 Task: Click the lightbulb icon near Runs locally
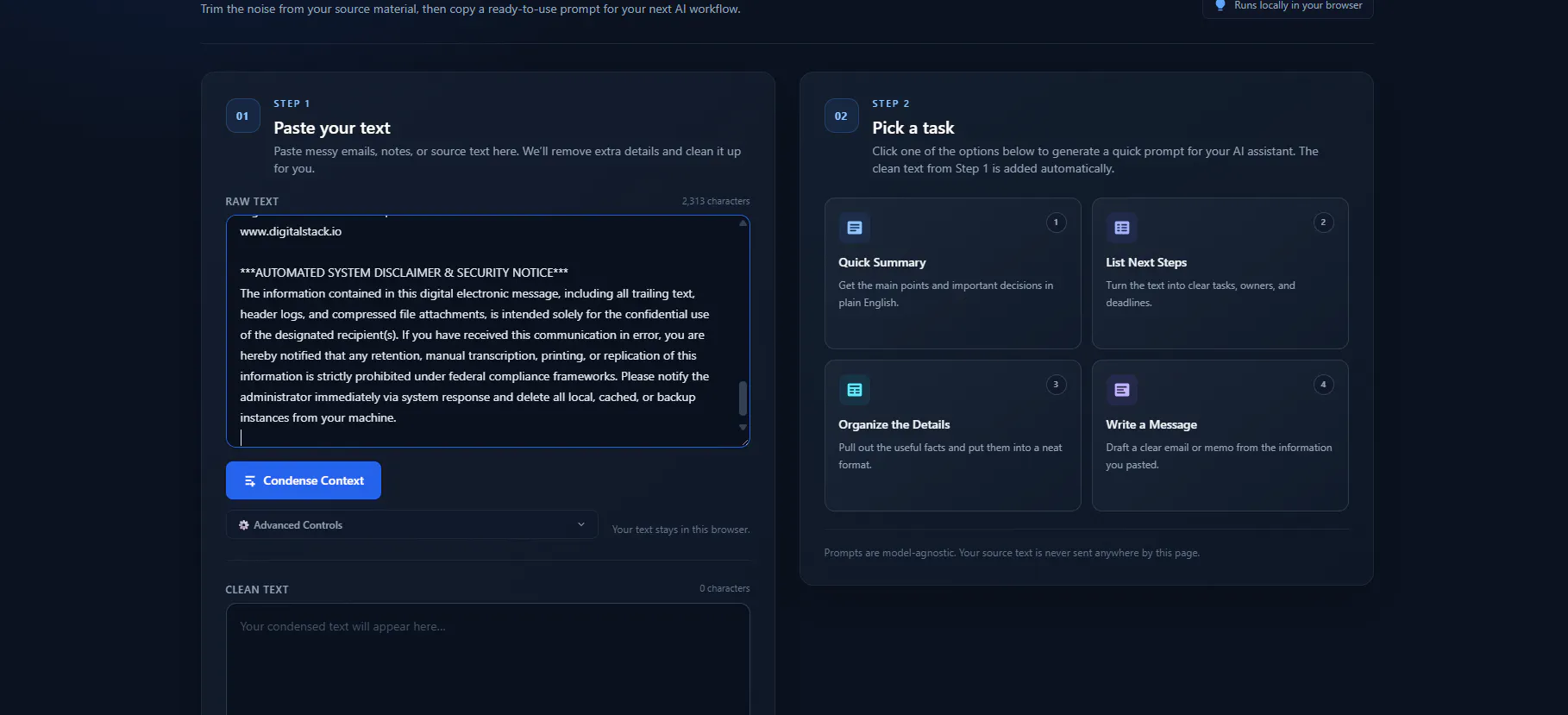(x=1220, y=5)
